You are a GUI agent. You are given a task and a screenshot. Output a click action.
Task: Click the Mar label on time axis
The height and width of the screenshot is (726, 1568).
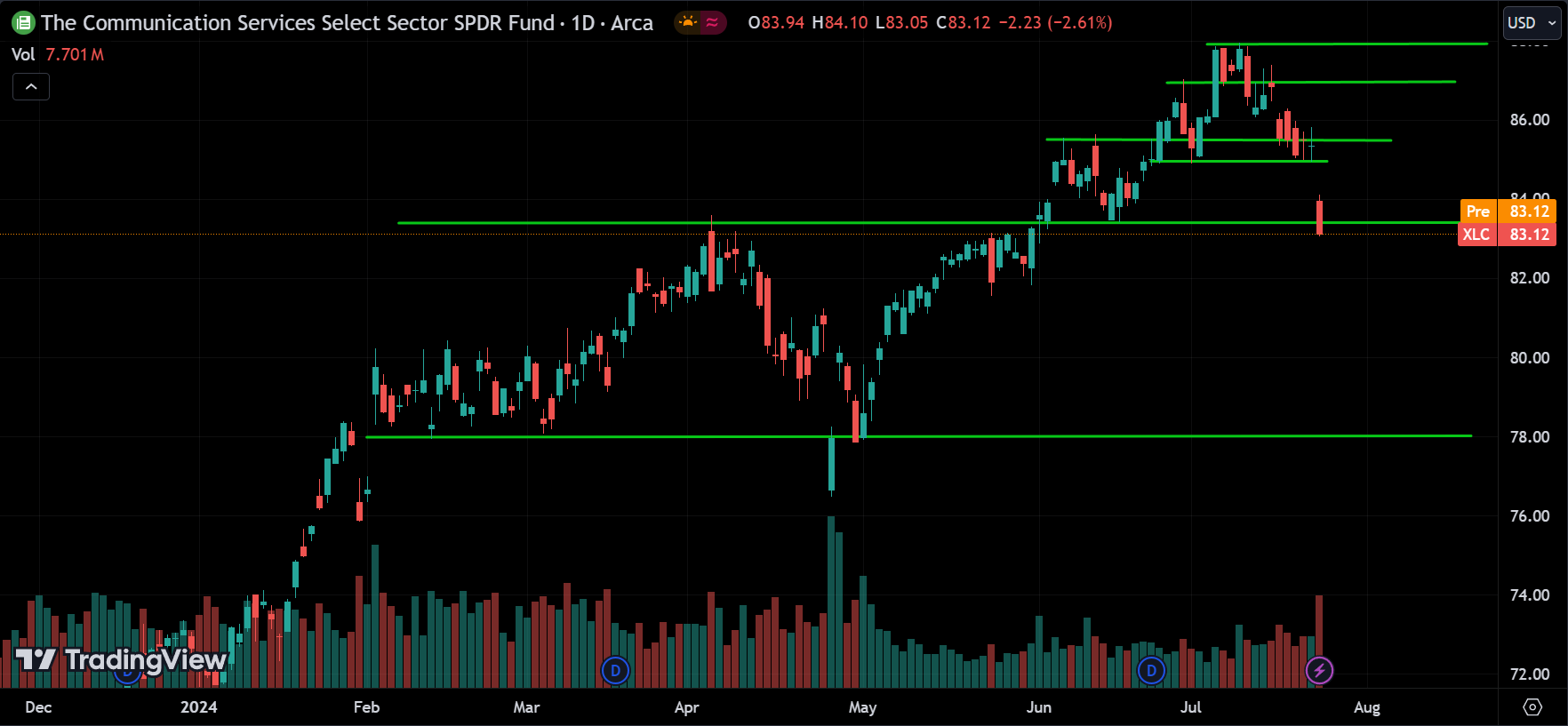point(526,707)
